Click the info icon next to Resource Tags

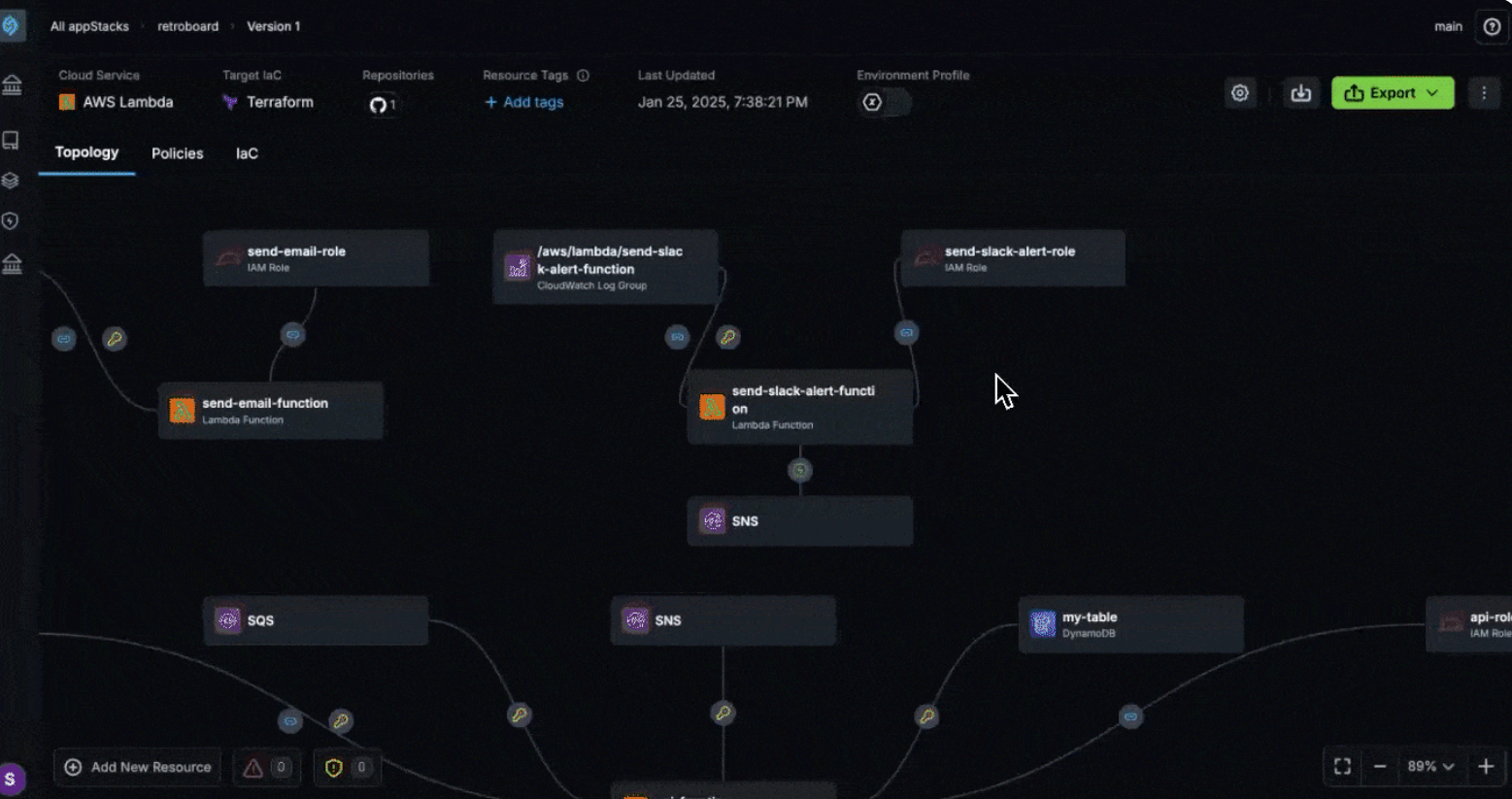pos(583,76)
